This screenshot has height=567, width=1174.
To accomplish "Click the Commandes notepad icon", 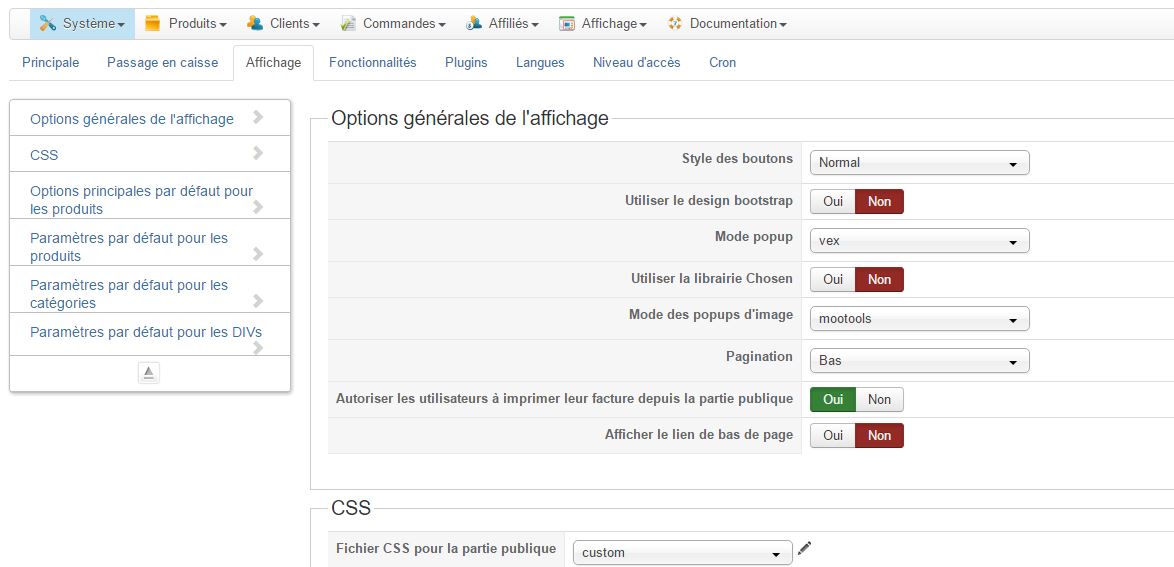I will coord(348,23).
